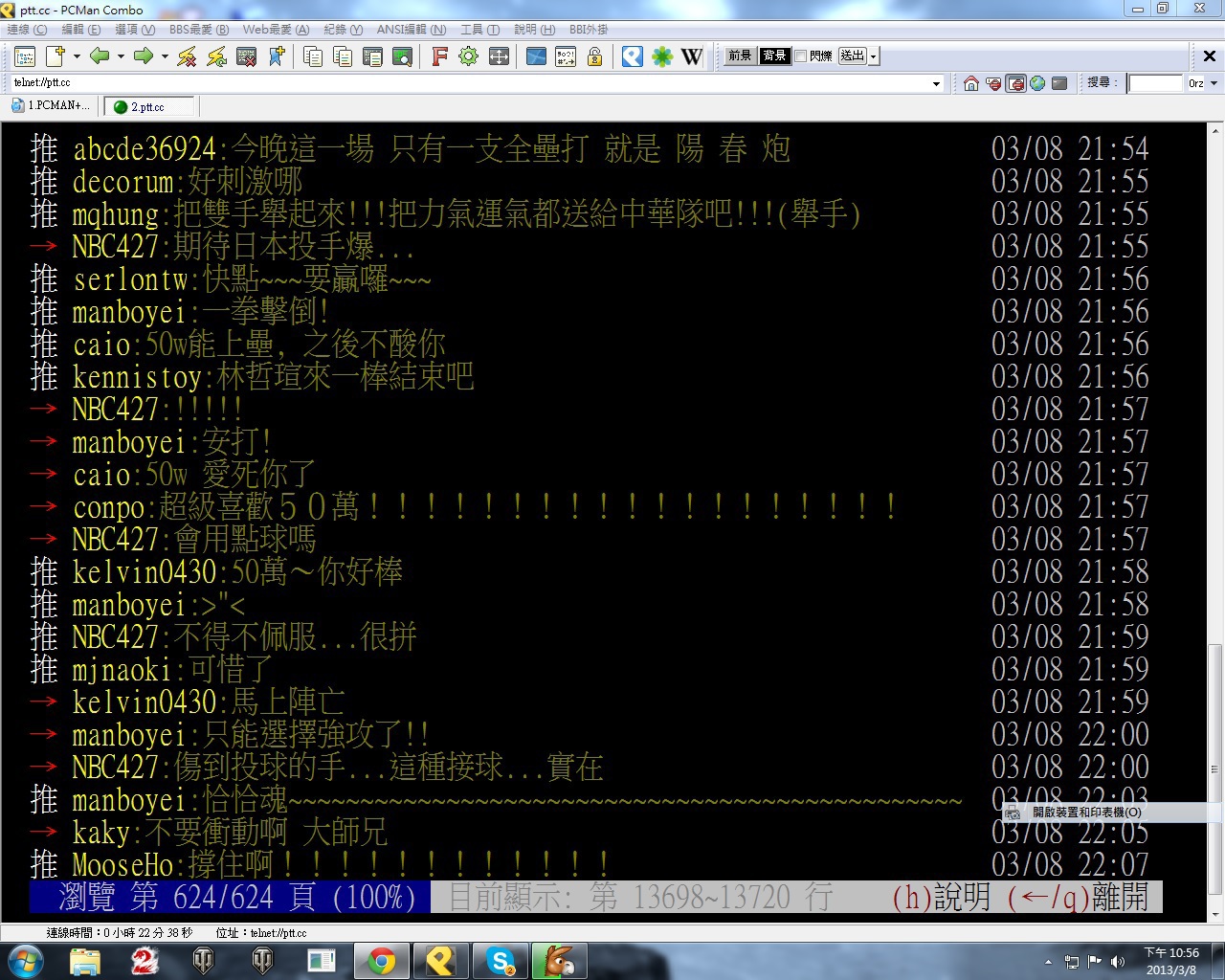Expand the 送出 dropdown arrow

tap(874, 56)
